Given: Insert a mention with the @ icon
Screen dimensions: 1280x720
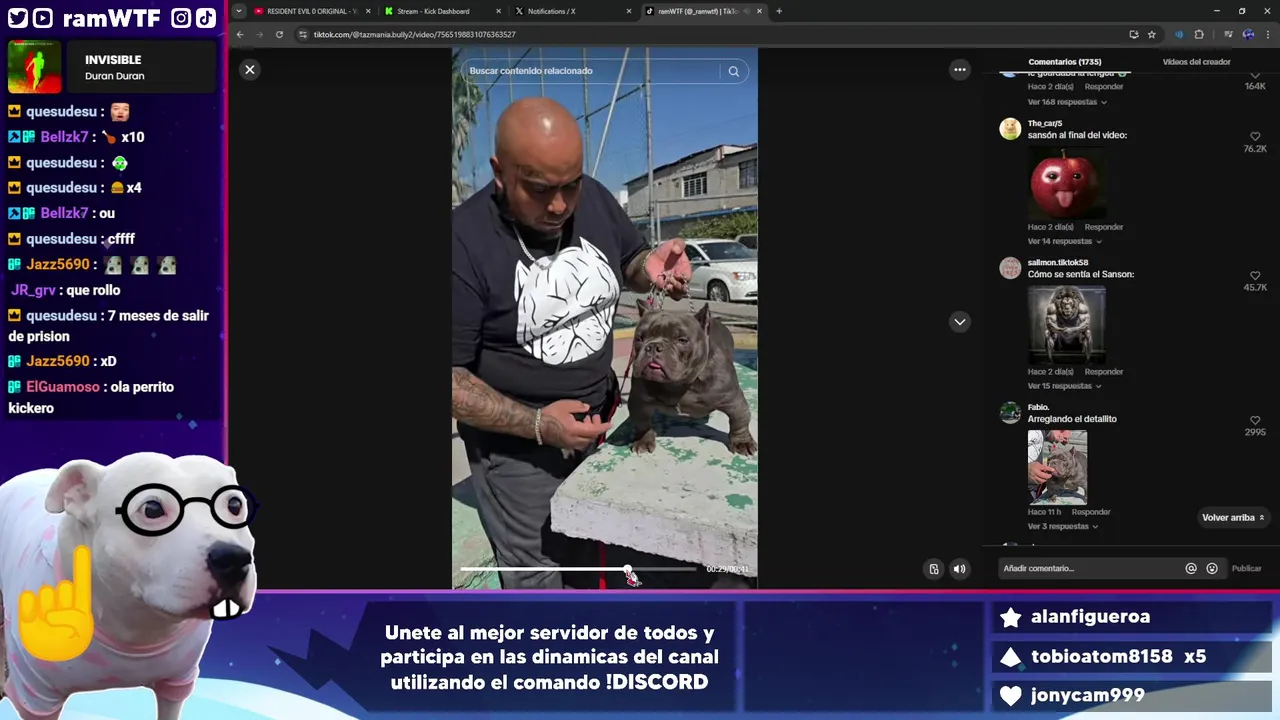Looking at the screenshot, I should pos(1191,568).
